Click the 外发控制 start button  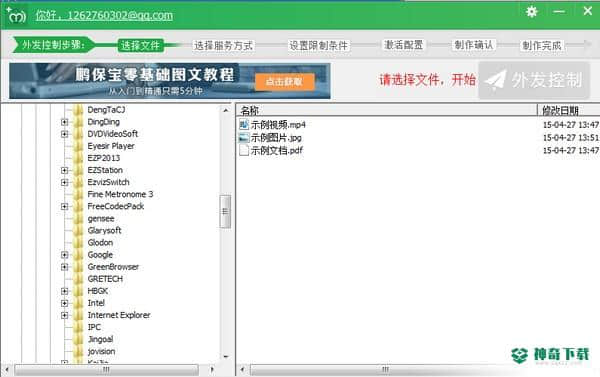[534, 80]
